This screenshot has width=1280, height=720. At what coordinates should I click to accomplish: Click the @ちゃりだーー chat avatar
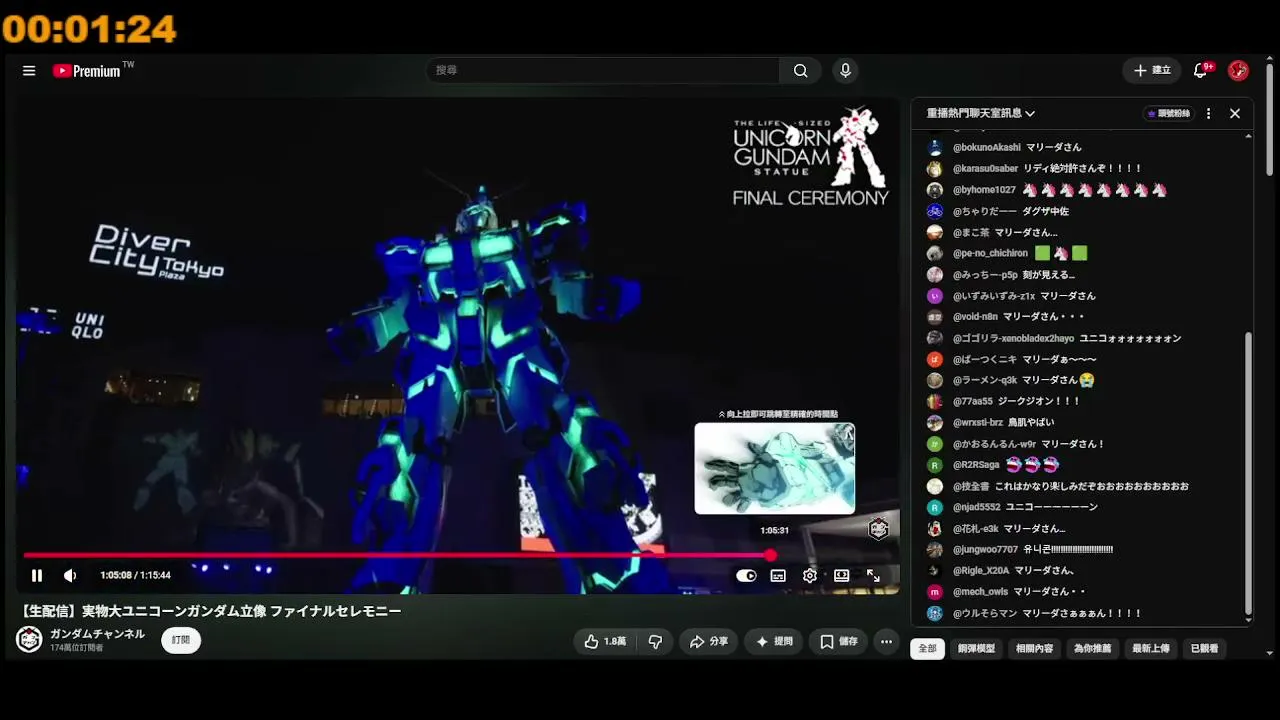pos(935,211)
